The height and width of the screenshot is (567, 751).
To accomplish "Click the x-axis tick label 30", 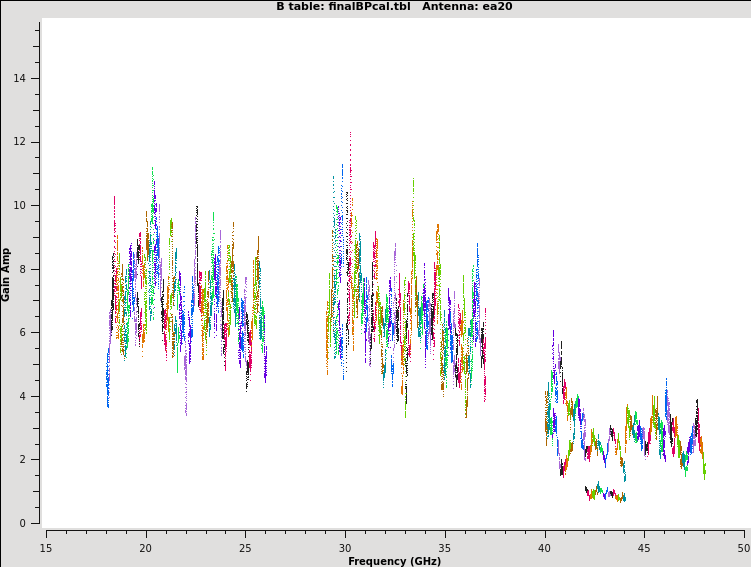I will point(345,548).
